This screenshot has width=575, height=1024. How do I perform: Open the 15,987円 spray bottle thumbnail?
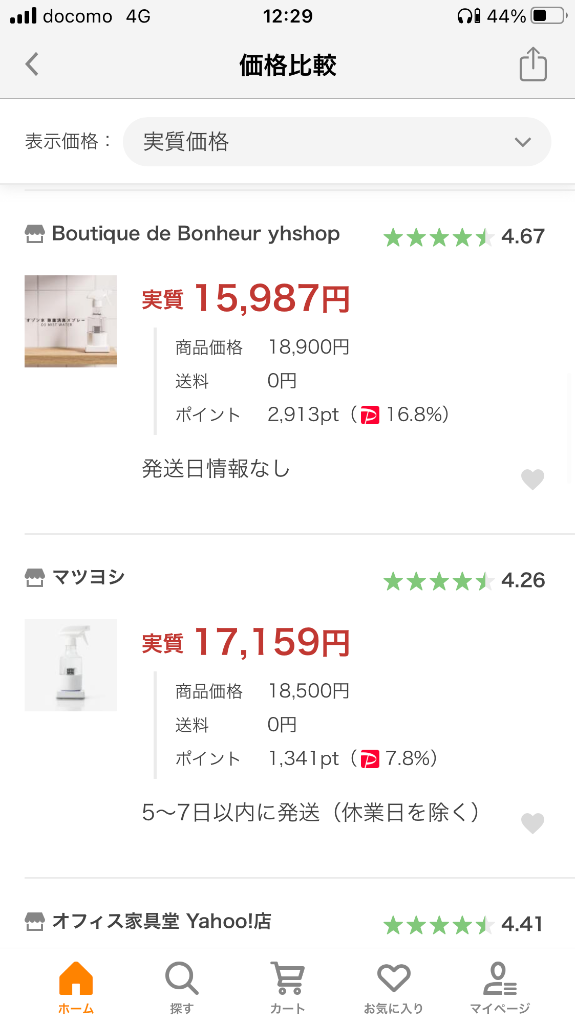[x=71, y=321]
